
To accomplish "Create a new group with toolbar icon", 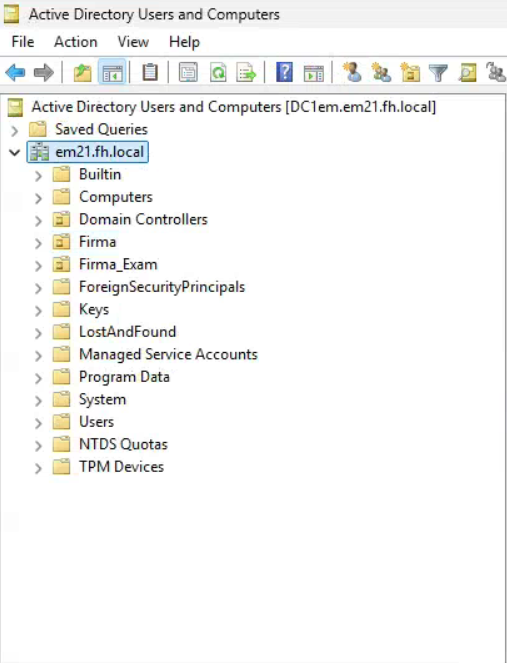I will click(381, 72).
